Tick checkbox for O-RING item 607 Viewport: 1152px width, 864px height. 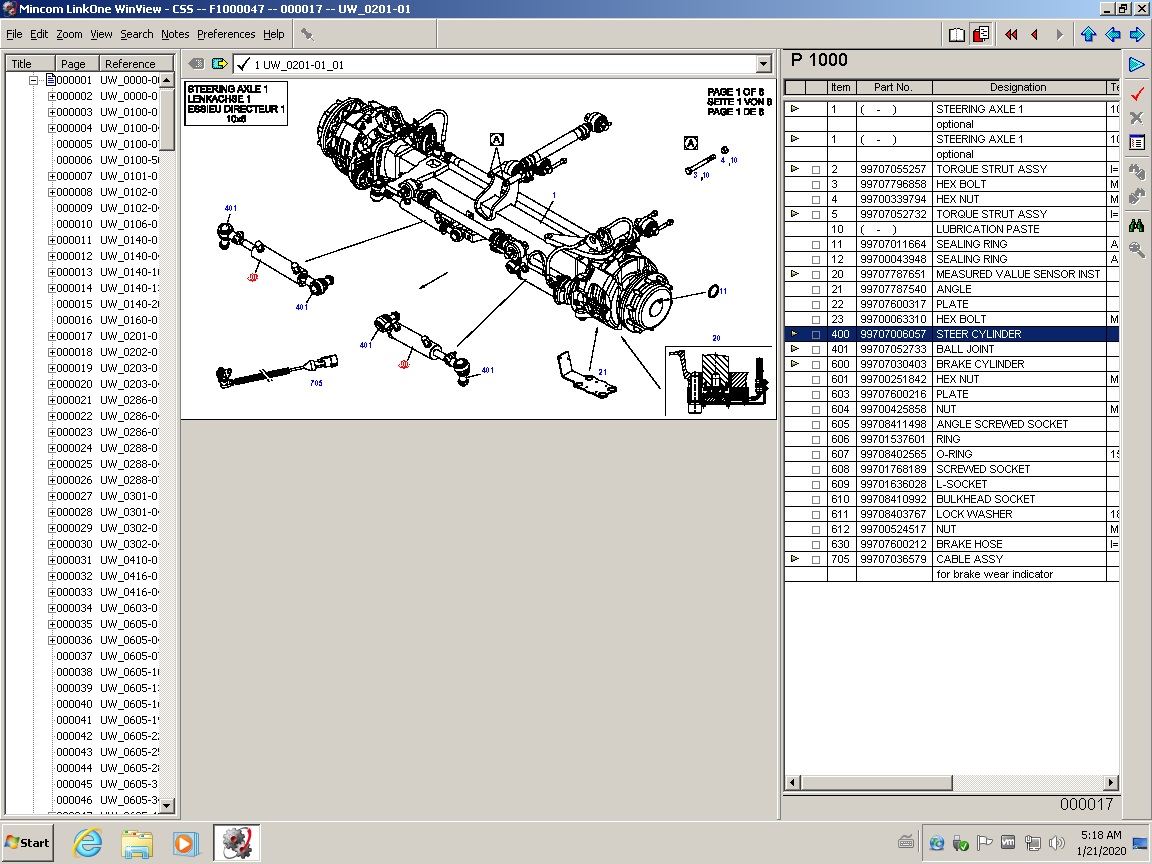(816, 455)
